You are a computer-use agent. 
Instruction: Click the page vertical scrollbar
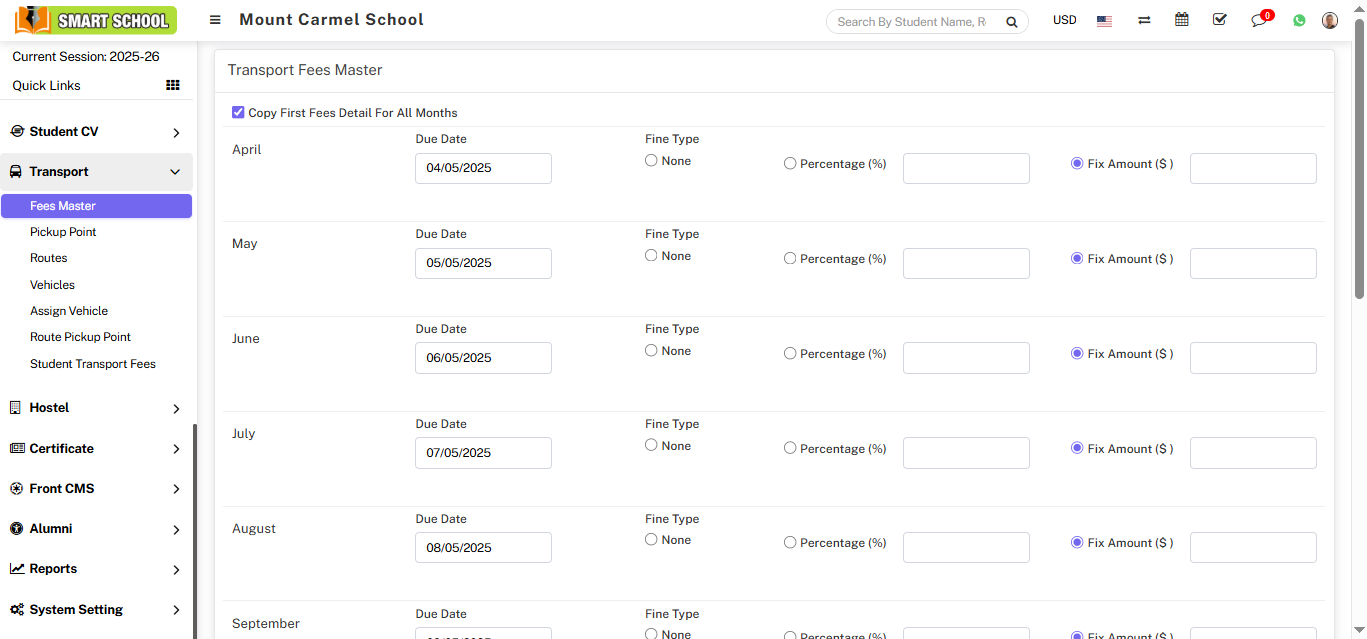pos(1359,160)
